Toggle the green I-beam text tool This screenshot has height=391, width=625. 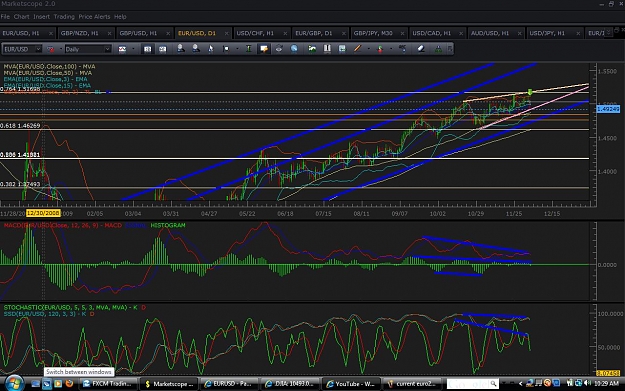pyautogui.click(x=248, y=49)
